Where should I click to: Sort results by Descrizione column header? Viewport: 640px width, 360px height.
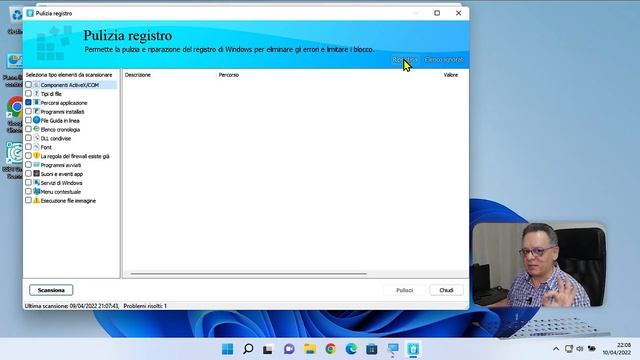point(138,75)
